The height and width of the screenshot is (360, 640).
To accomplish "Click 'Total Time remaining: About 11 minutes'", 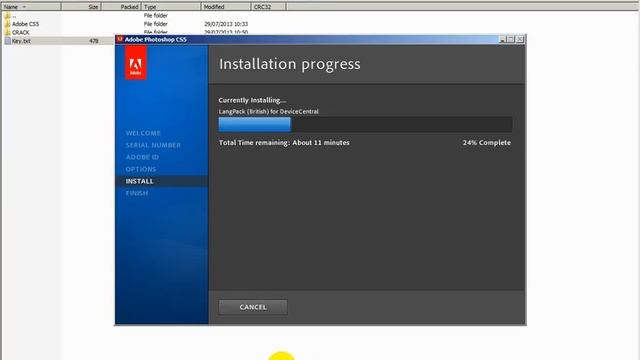I will click(284, 142).
